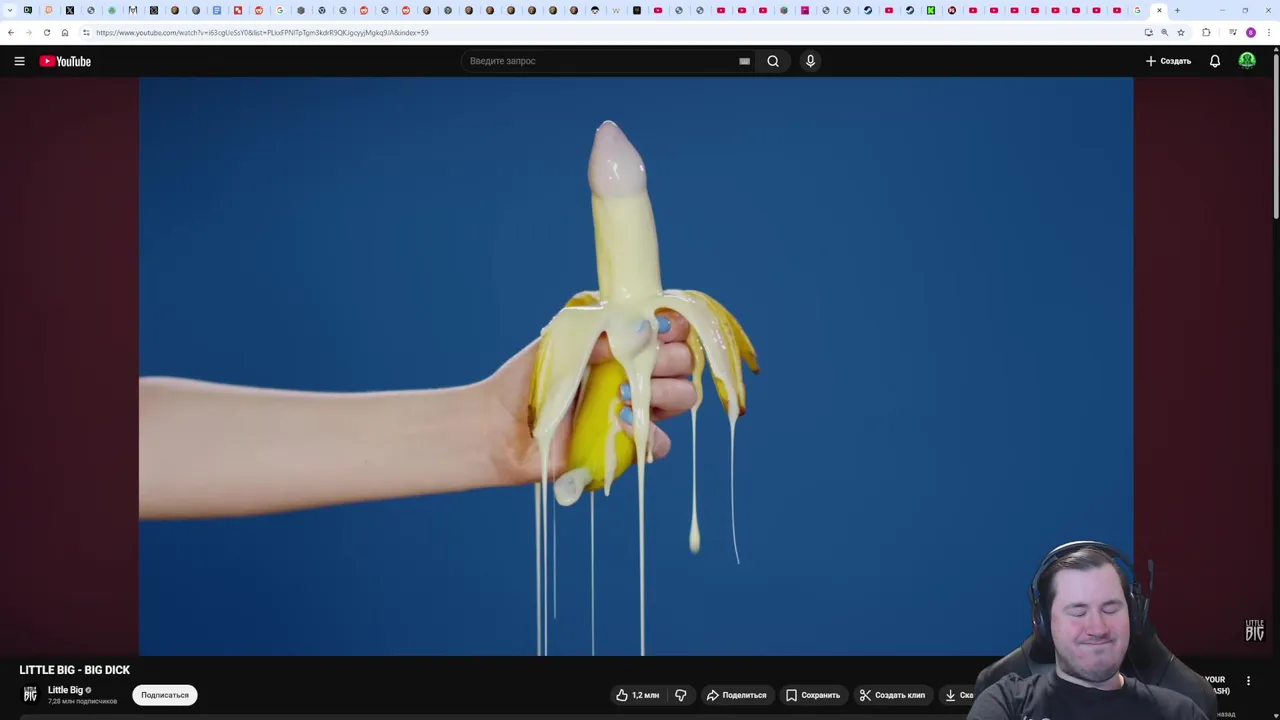Click the video player to pause
1280x720 pixels.
pos(636,366)
